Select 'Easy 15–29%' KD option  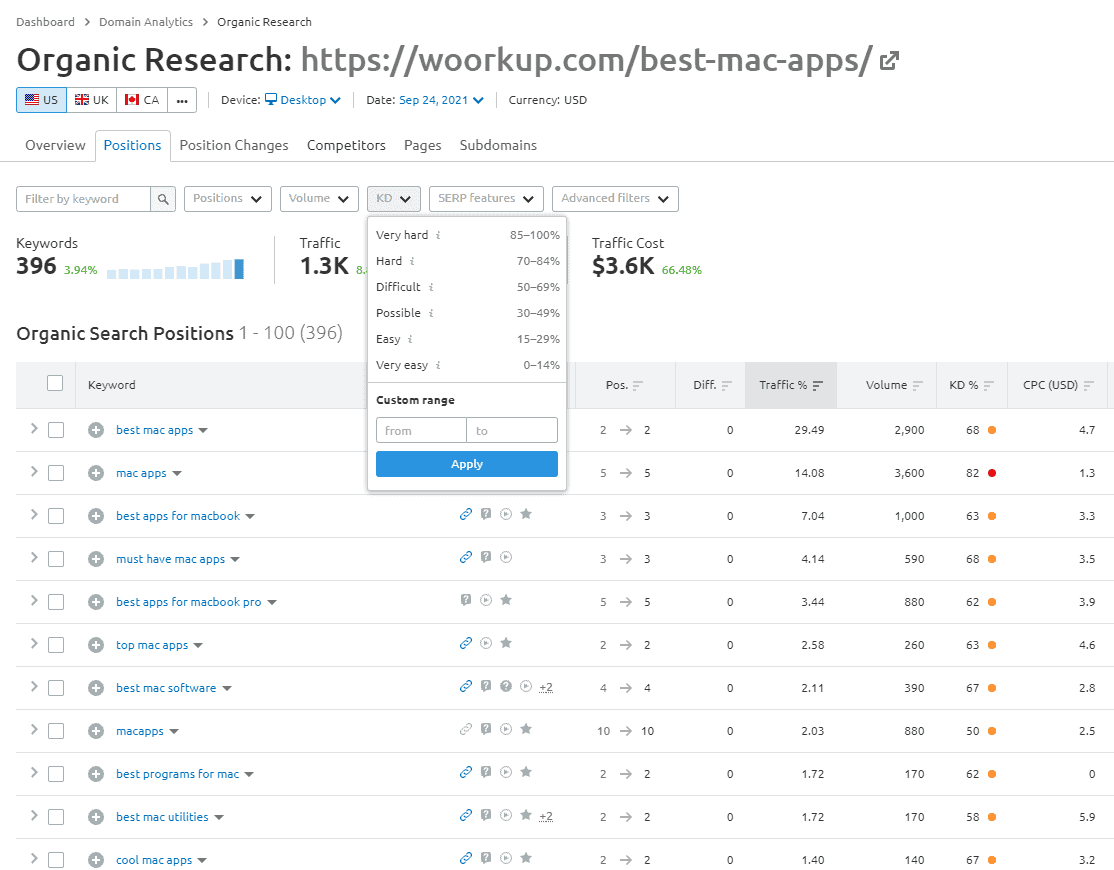point(467,339)
